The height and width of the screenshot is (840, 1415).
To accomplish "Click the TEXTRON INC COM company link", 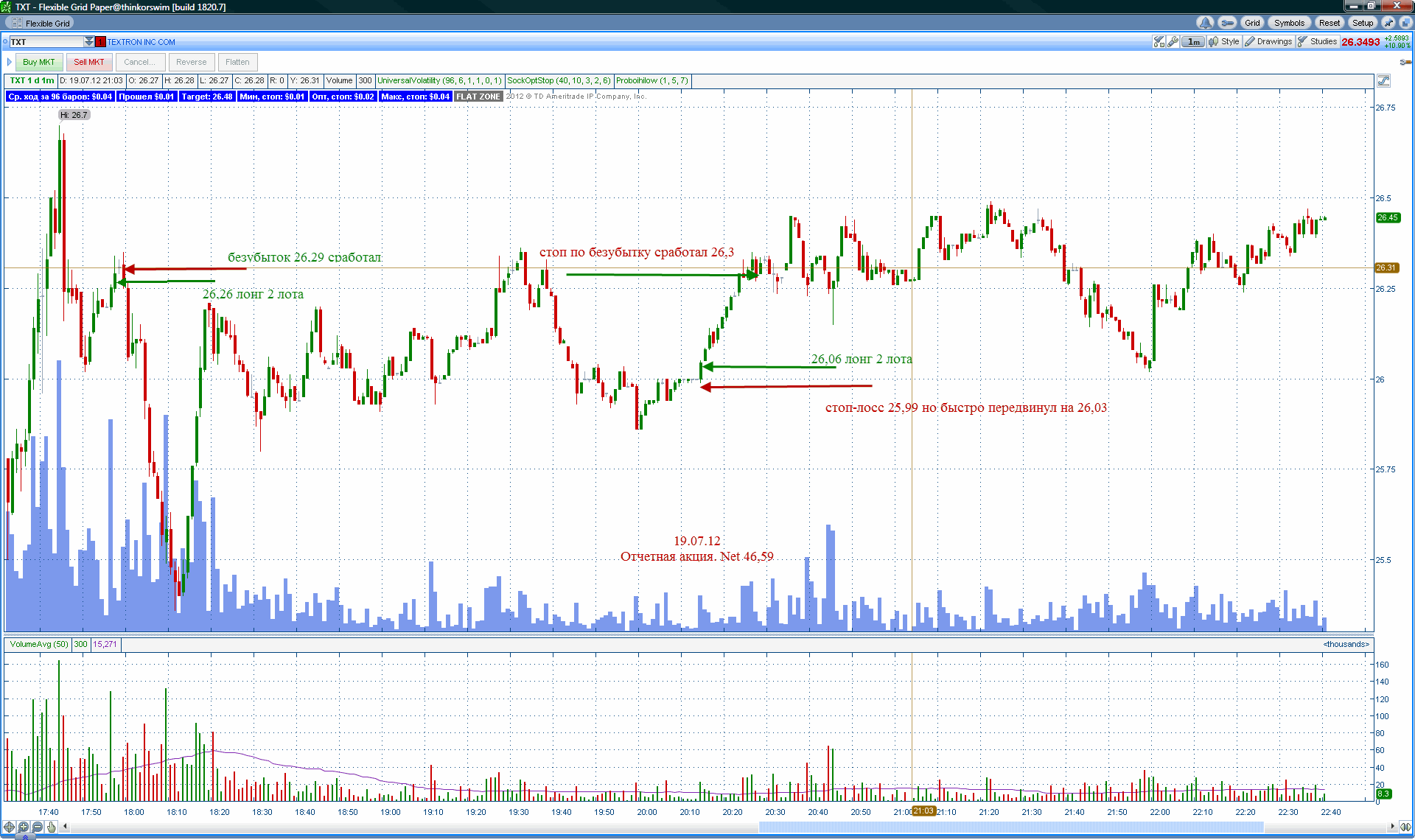I will click(141, 42).
